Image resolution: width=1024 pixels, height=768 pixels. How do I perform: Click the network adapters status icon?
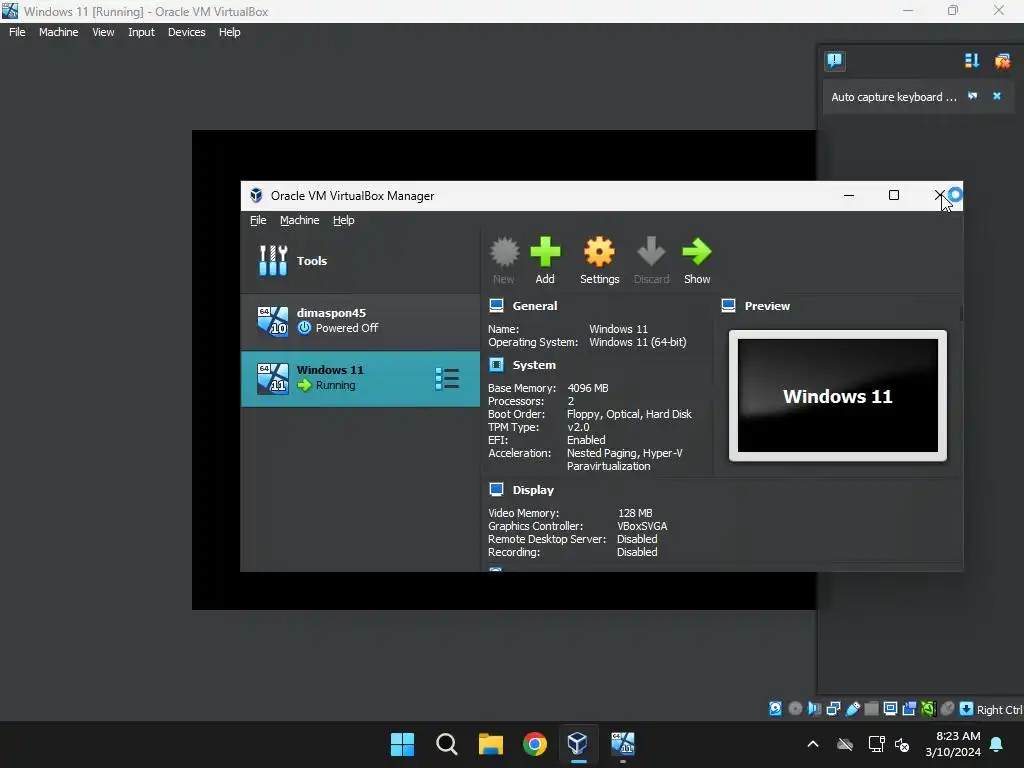[x=833, y=709]
